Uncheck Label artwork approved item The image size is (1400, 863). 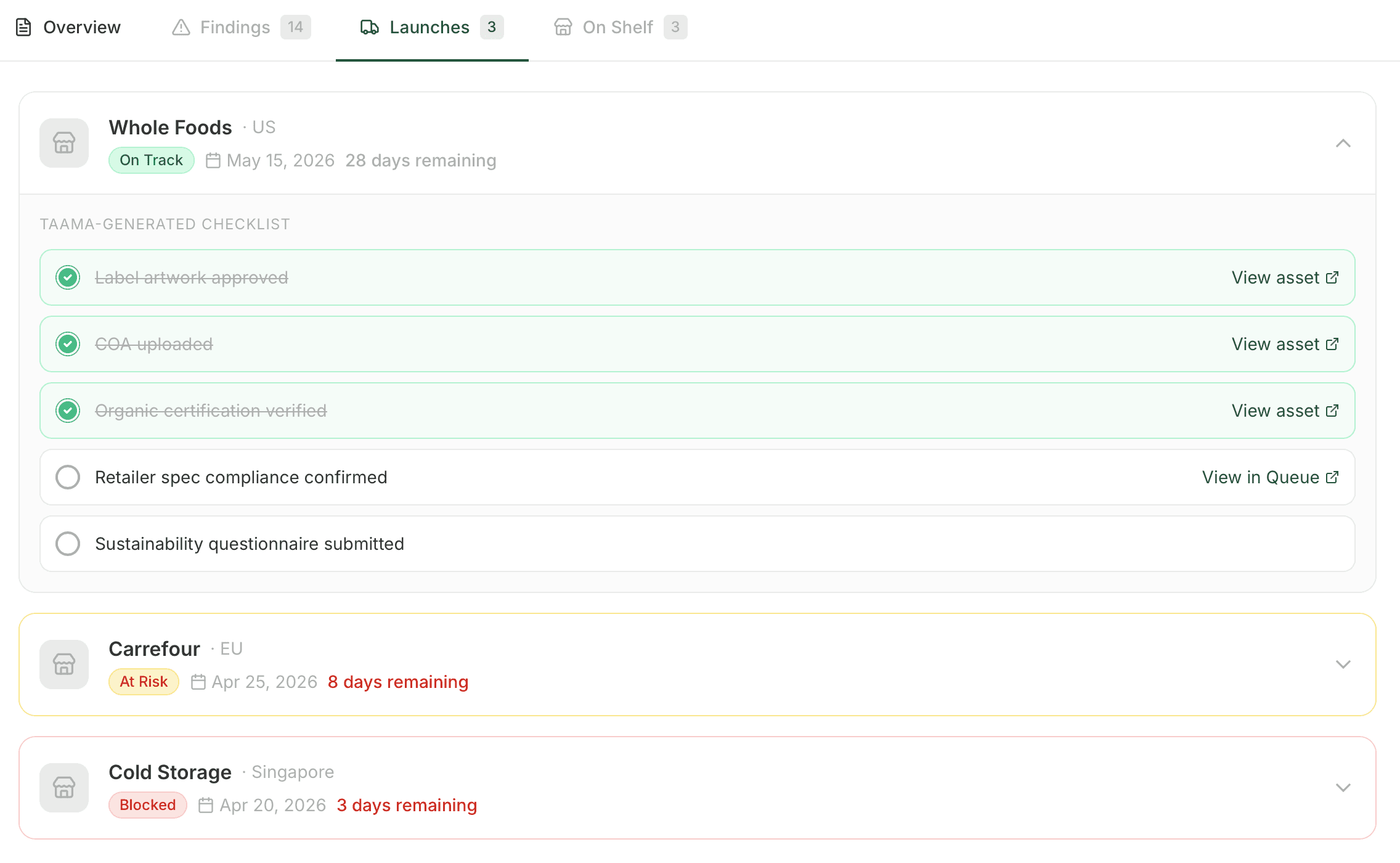click(68, 277)
